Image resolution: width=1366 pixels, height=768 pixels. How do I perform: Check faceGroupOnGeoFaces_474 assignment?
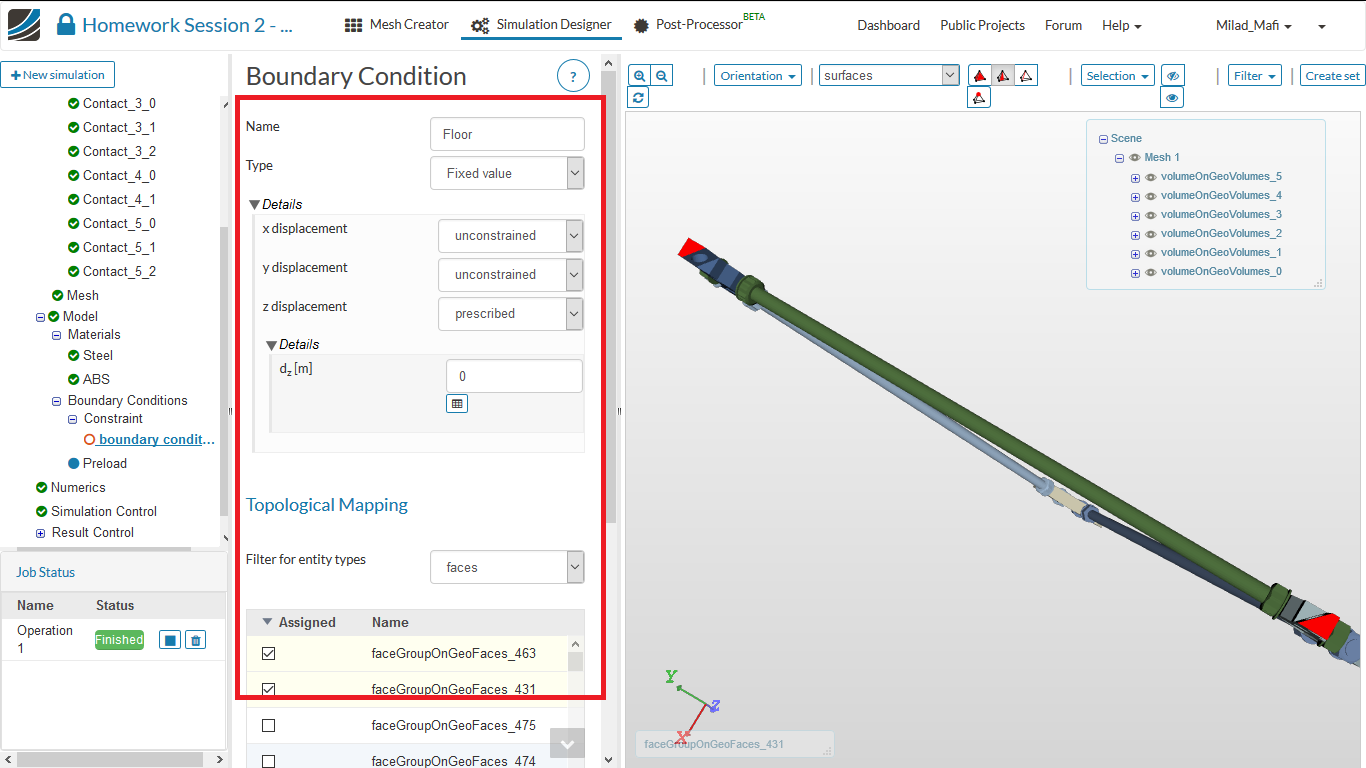point(268,762)
